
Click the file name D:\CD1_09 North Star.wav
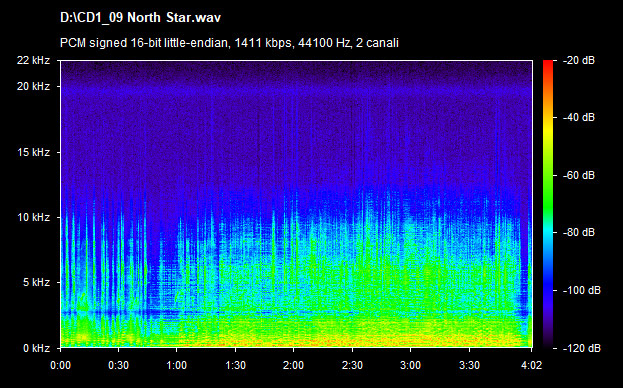pyautogui.click(x=140, y=17)
